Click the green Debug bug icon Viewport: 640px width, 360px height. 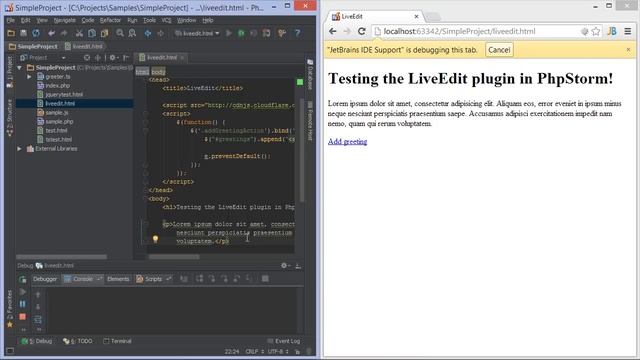241,33
